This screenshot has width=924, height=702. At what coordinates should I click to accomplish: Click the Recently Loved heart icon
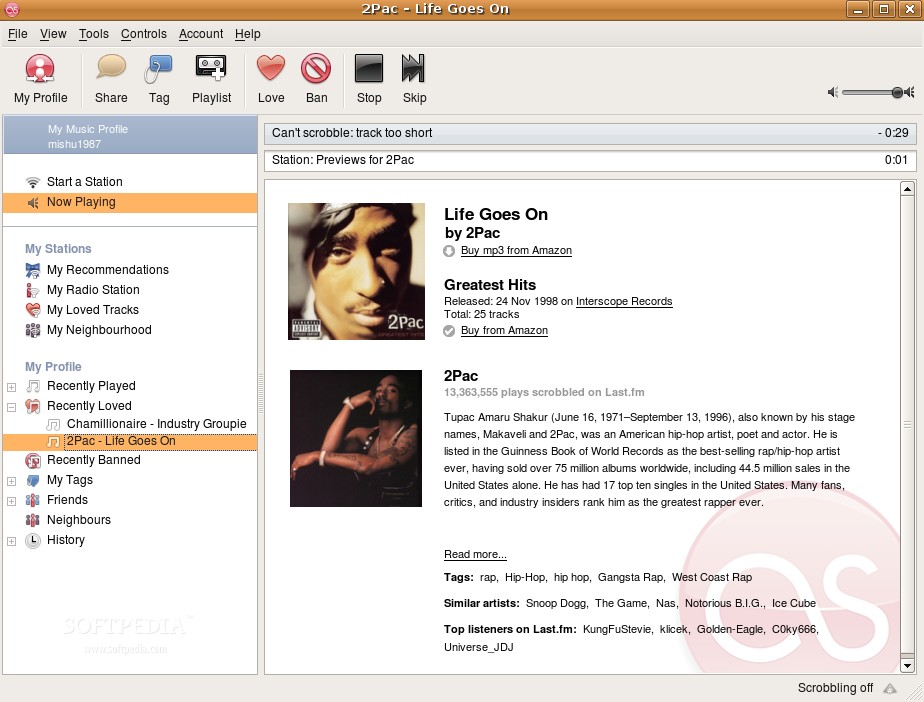[33, 406]
